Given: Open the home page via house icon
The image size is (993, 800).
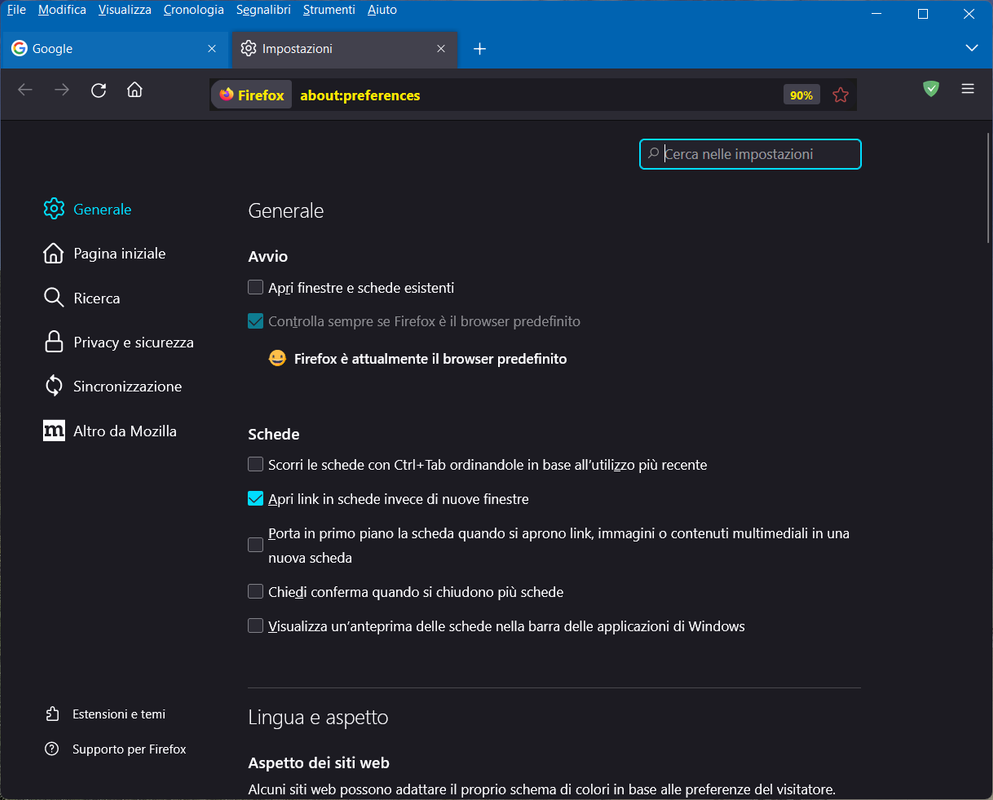Looking at the screenshot, I should 134,90.
